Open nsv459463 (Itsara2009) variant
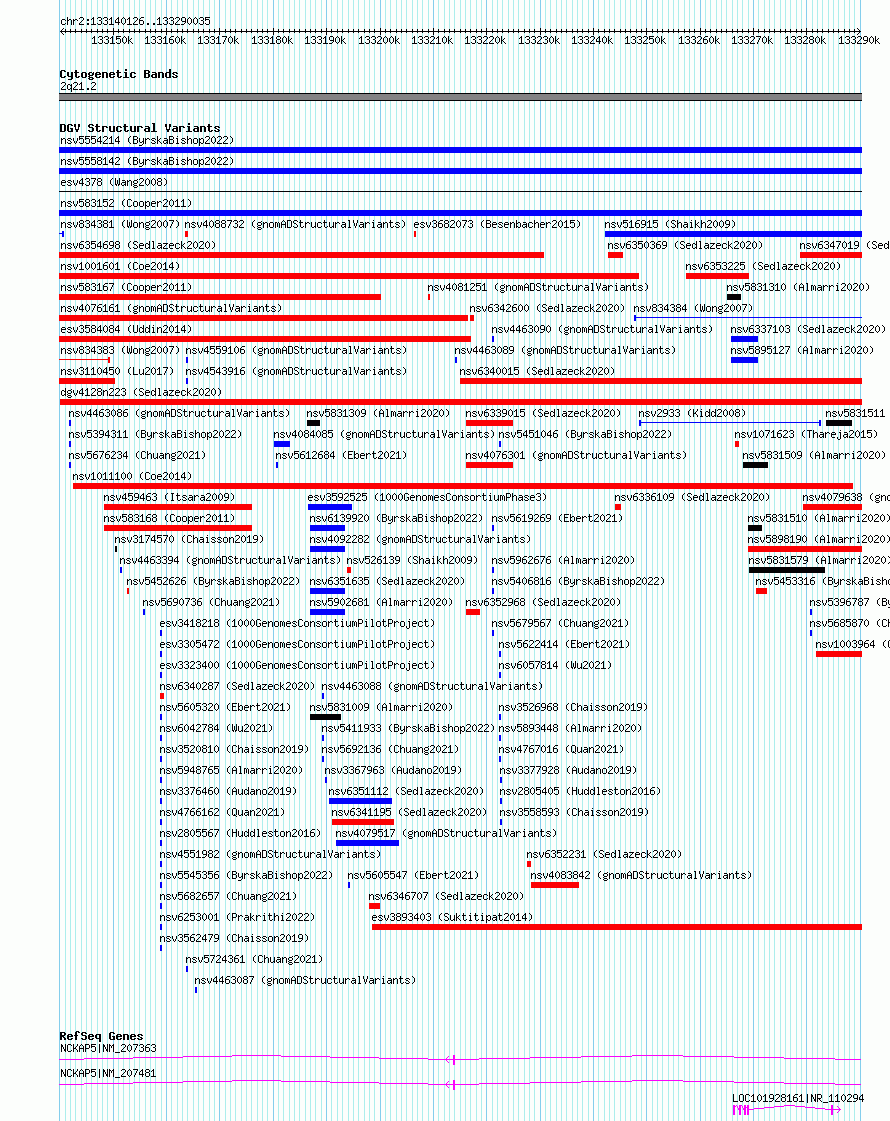Image resolution: width=890 pixels, height=1121 pixels. (x=169, y=497)
